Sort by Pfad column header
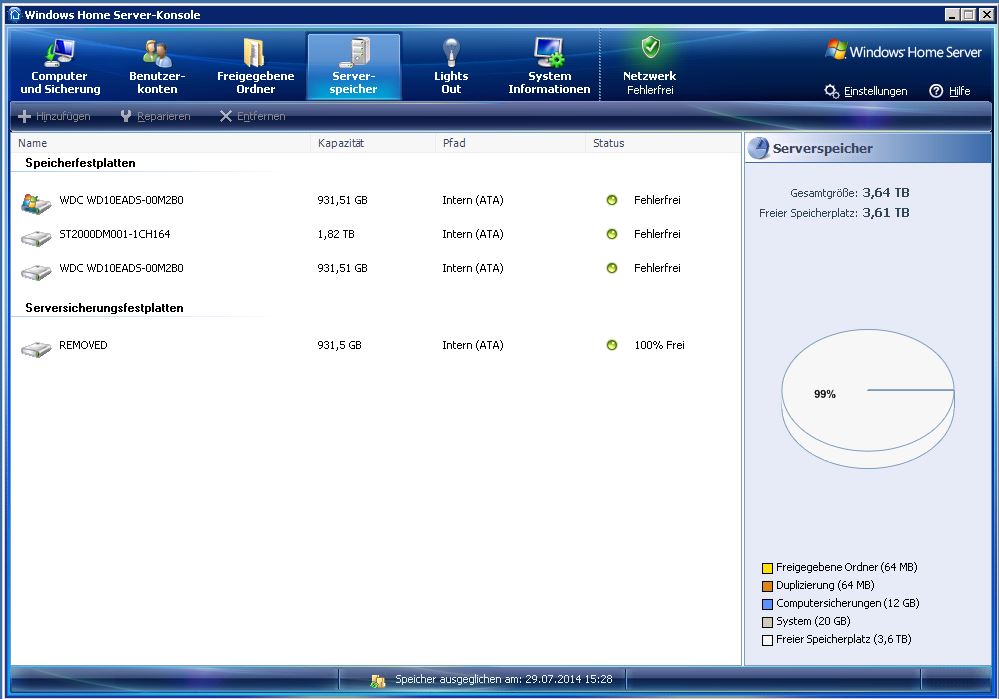Viewport: 999px width, 699px height. tap(511, 143)
